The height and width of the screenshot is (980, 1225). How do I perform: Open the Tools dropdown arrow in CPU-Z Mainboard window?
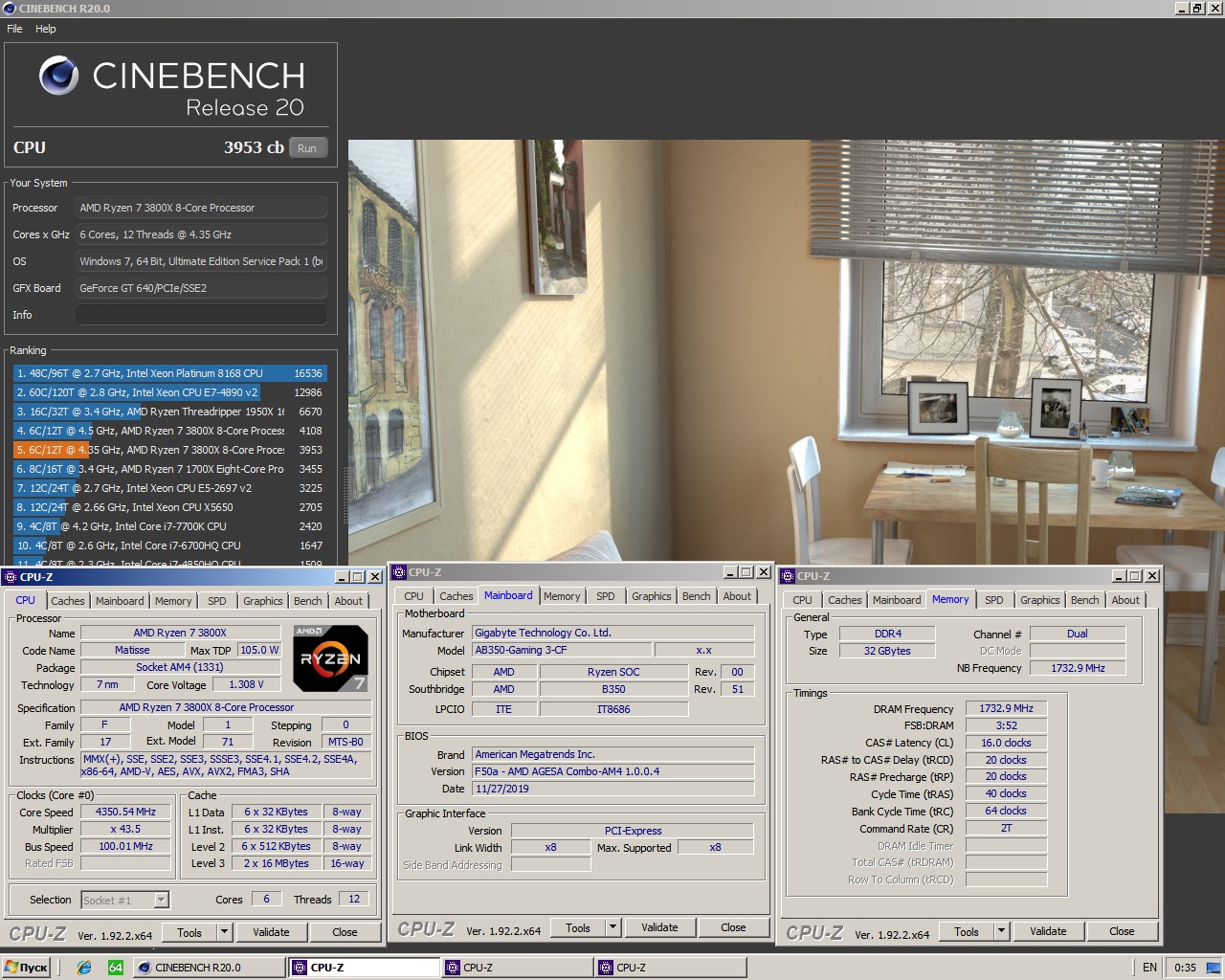pyautogui.click(x=612, y=927)
